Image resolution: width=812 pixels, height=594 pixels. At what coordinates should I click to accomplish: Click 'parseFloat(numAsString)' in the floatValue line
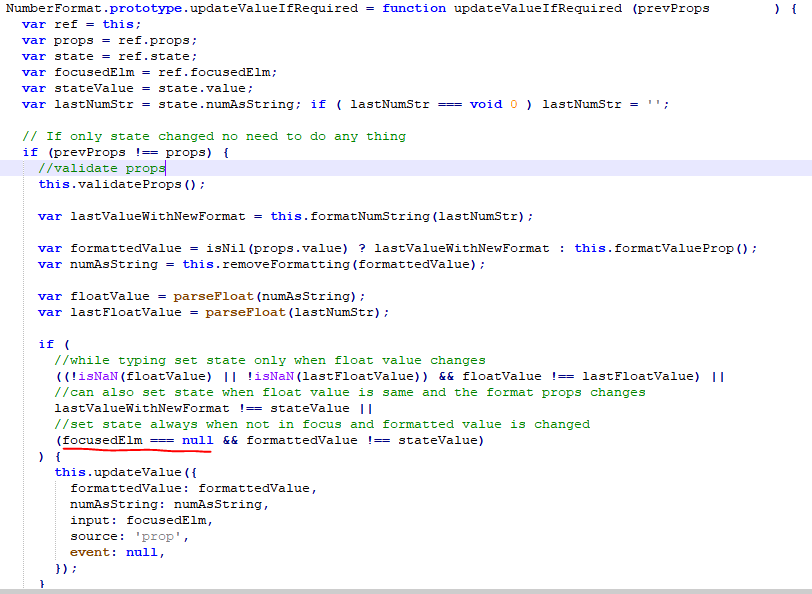pos(265,296)
